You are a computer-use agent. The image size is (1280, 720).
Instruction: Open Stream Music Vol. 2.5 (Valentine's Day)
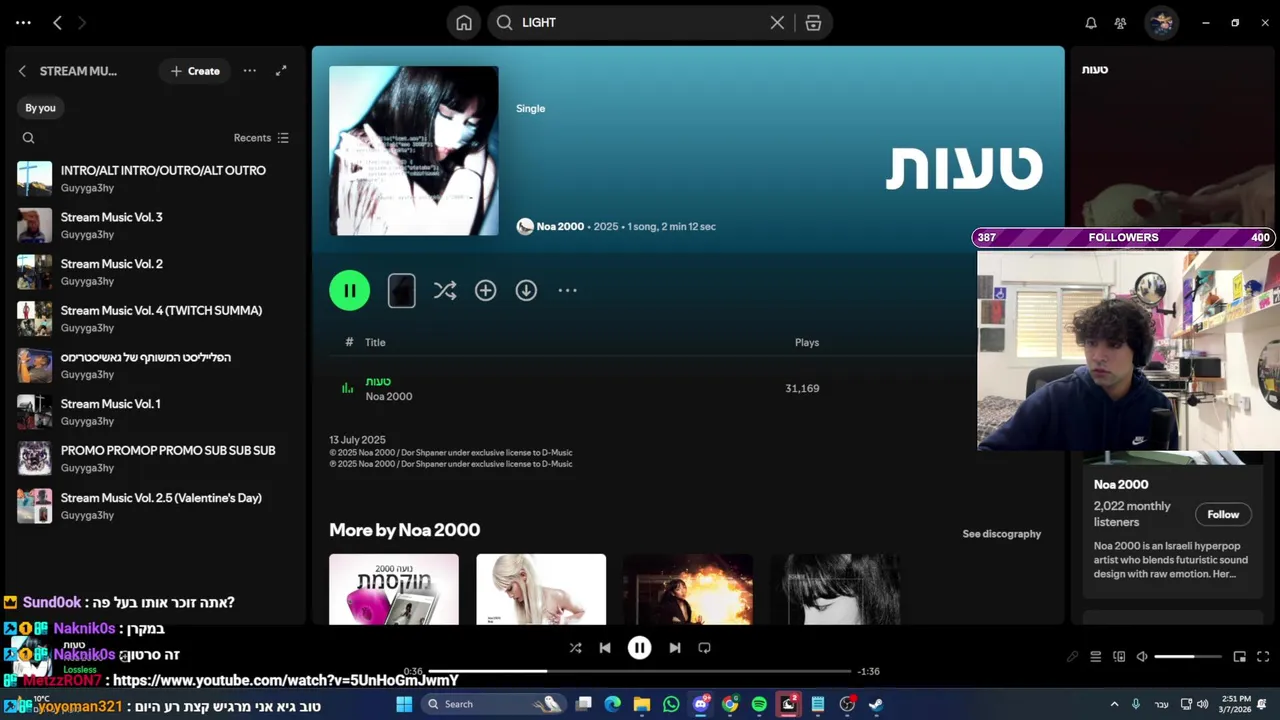click(x=155, y=506)
